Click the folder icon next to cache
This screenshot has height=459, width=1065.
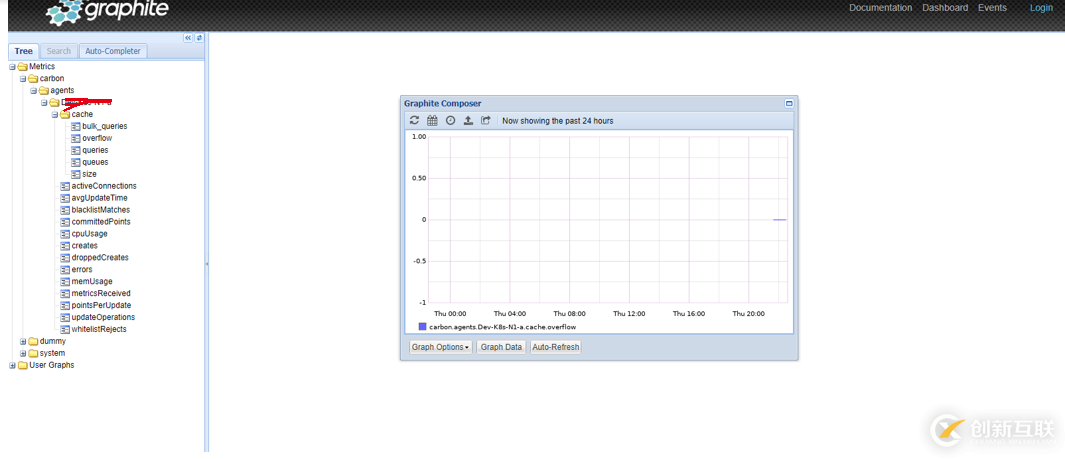coord(65,115)
